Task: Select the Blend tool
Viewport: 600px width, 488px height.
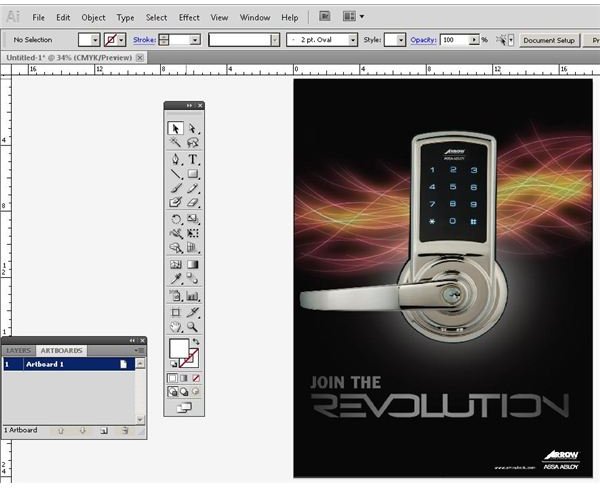Action: 192,279
